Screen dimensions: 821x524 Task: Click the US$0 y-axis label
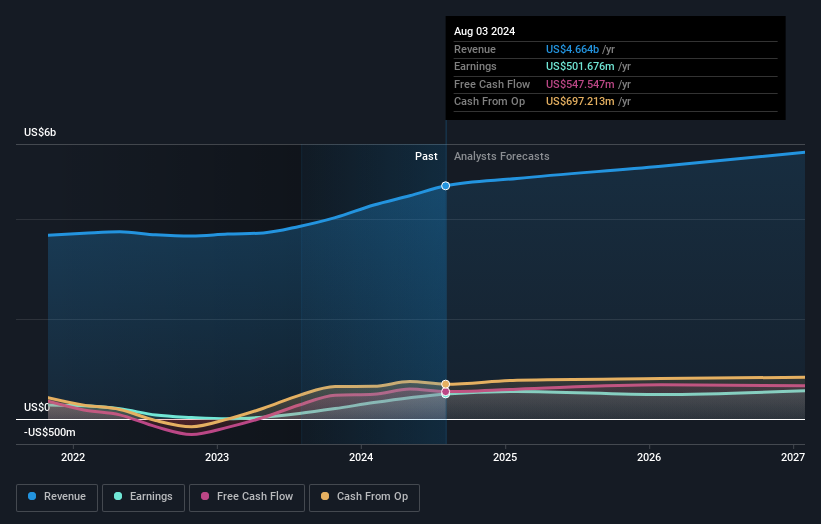click(37, 407)
